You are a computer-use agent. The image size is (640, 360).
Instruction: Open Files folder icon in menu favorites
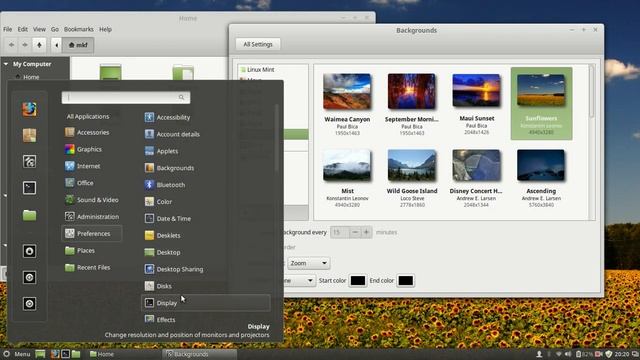coord(29,215)
